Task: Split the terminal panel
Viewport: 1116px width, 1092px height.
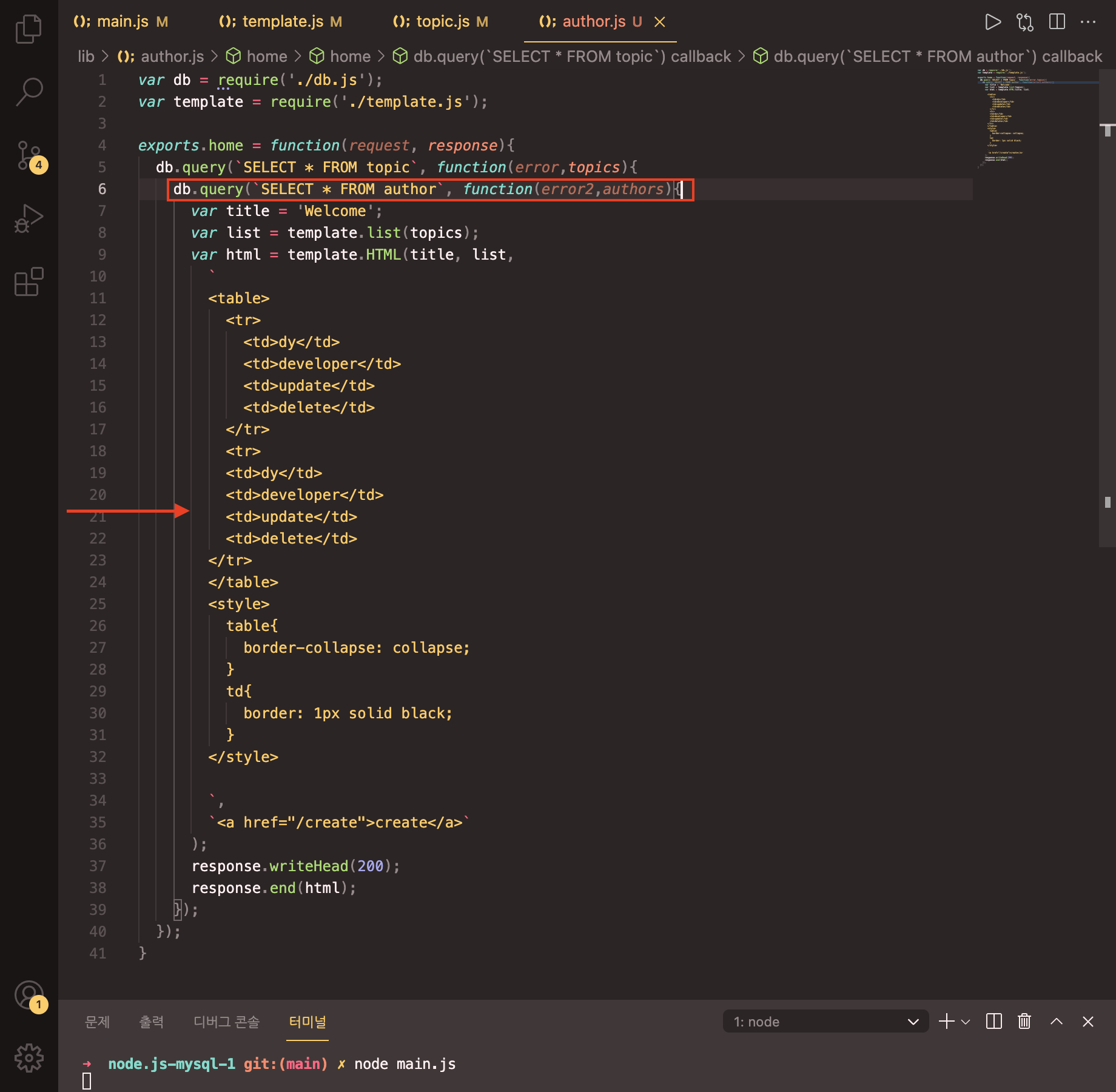Action: [x=994, y=1022]
